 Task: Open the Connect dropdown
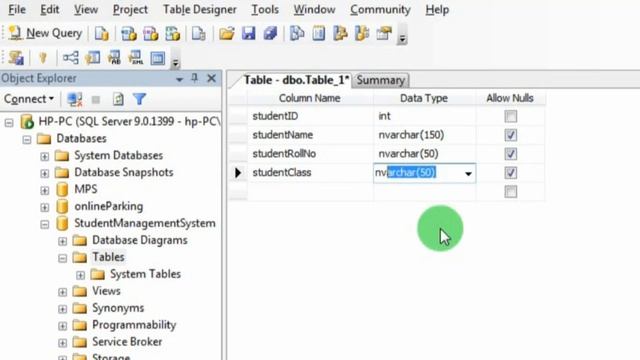click(x=29, y=99)
